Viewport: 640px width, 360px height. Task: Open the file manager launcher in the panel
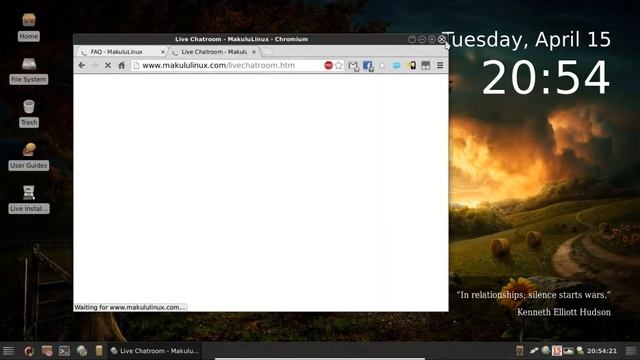tap(47, 351)
